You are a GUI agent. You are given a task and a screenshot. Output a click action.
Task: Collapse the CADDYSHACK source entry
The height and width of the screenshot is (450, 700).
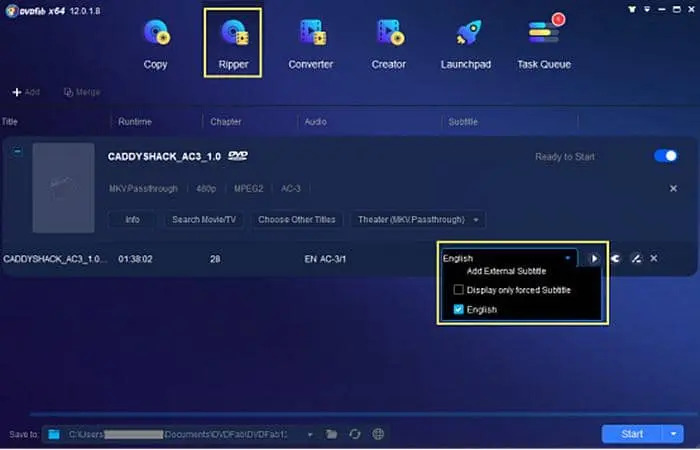click(x=17, y=151)
